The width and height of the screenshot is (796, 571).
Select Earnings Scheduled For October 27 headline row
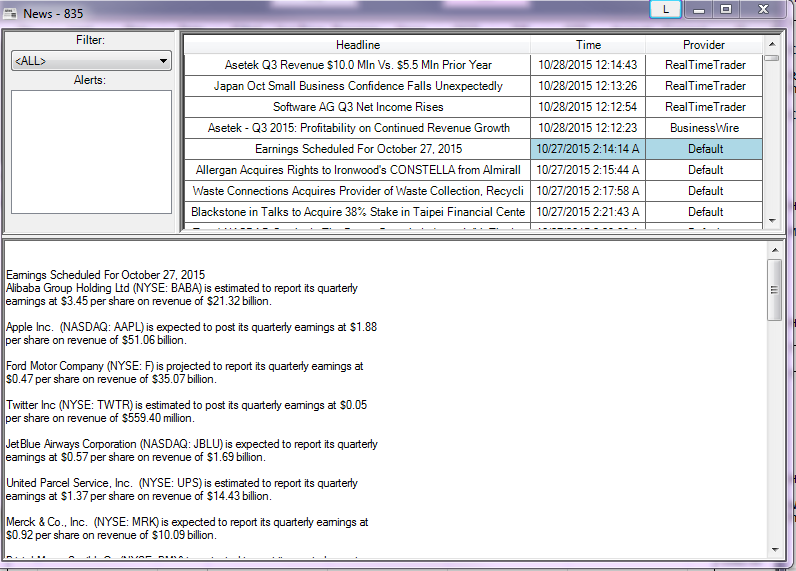[357, 149]
